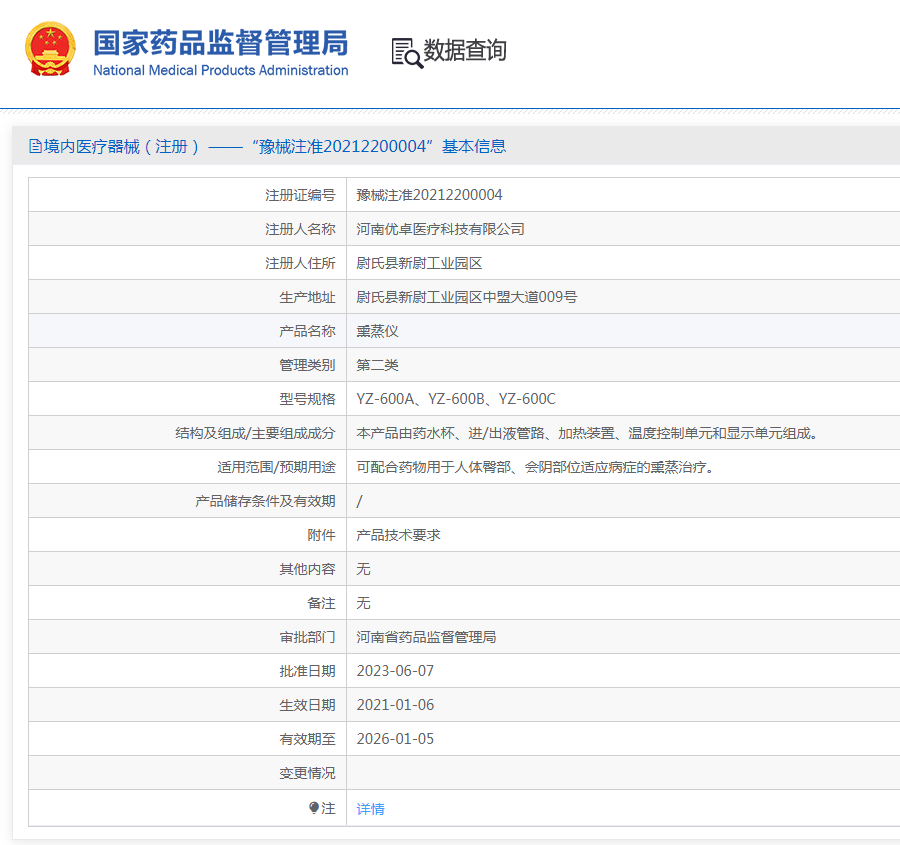Select 尉氏县新尉工业园区中盟大道009号 production address
Viewport: 900px width, 845px height.
coord(467,297)
